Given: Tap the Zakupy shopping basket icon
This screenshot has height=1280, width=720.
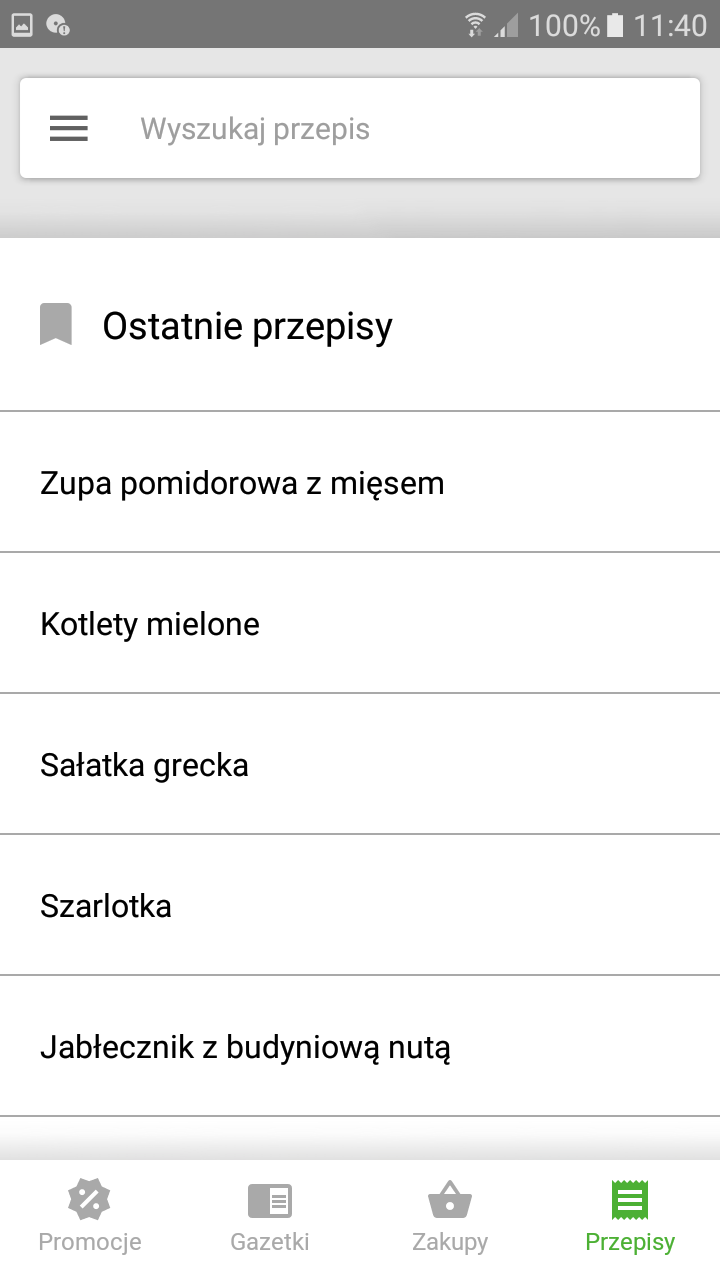Looking at the screenshot, I should tap(449, 1199).
